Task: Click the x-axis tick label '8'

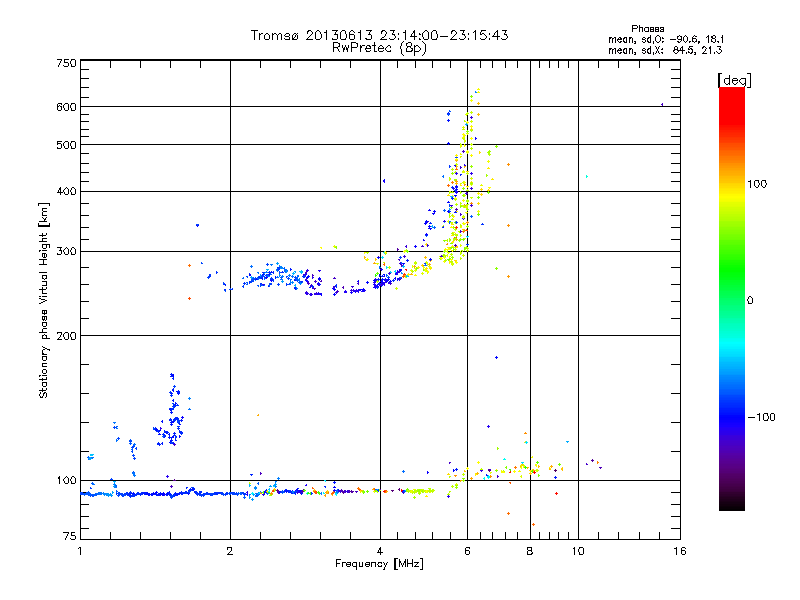Action: coord(530,551)
